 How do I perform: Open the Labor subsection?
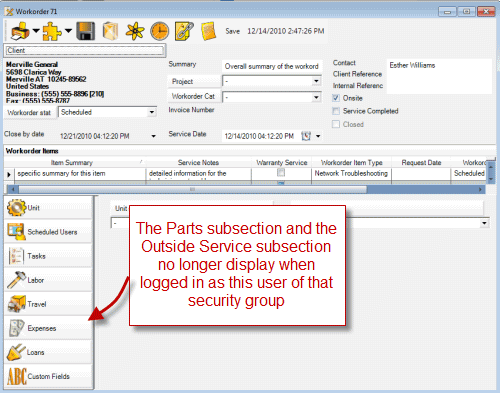pos(48,280)
